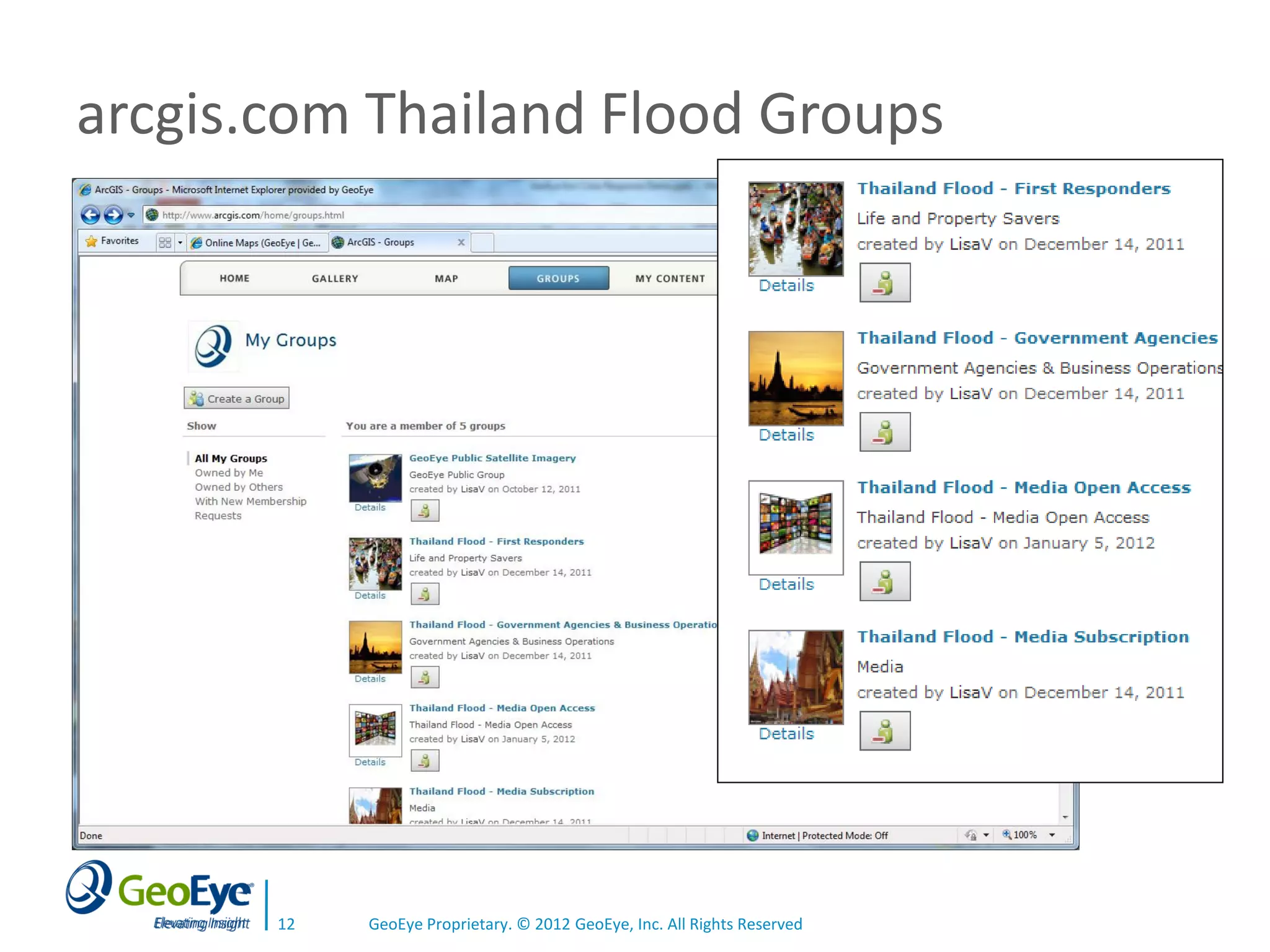
Task: Open Details under Government Agencies in browser list
Action: 370,679
